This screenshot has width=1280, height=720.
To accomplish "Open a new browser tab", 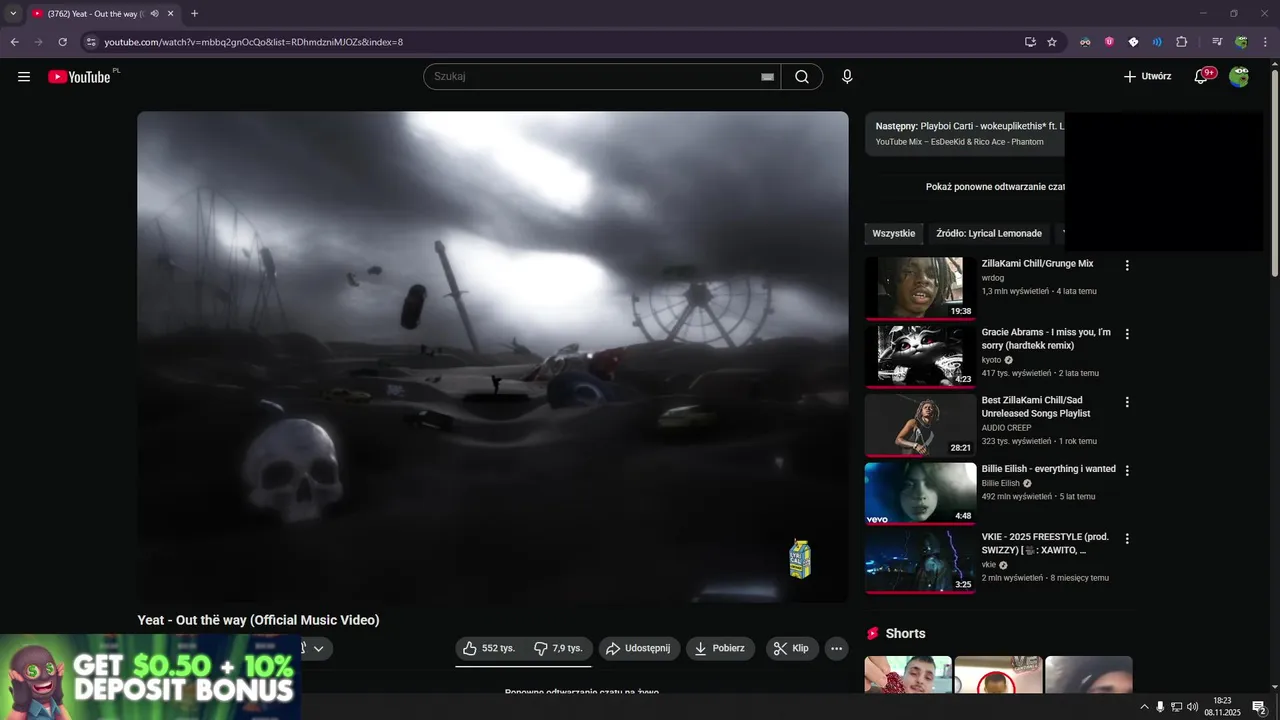I will pyautogui.click(x=194, y=14).
